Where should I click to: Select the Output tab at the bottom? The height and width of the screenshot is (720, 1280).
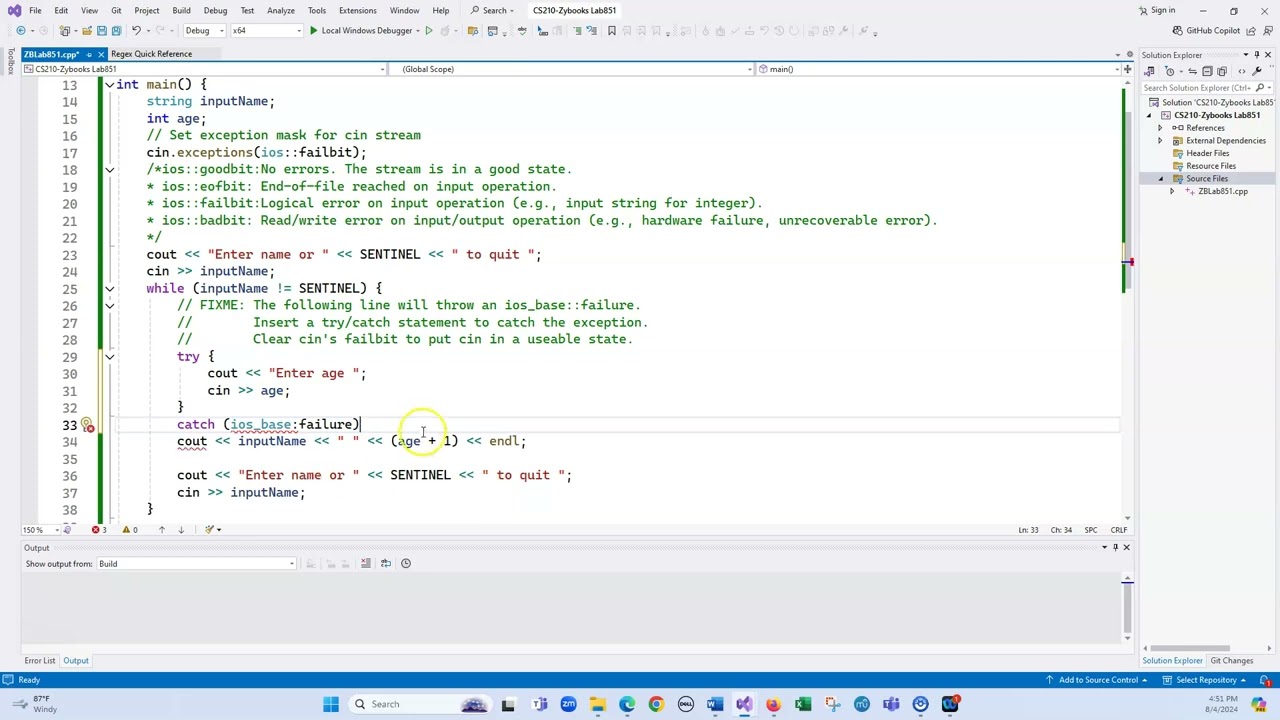tap(76, 661)
